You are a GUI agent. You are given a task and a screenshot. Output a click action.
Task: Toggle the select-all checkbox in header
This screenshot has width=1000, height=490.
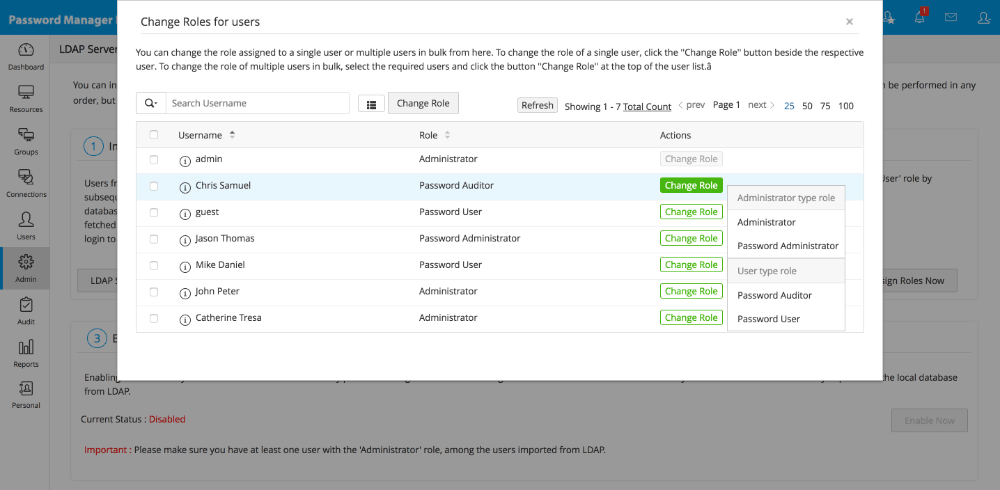click(x=153, y=135)
